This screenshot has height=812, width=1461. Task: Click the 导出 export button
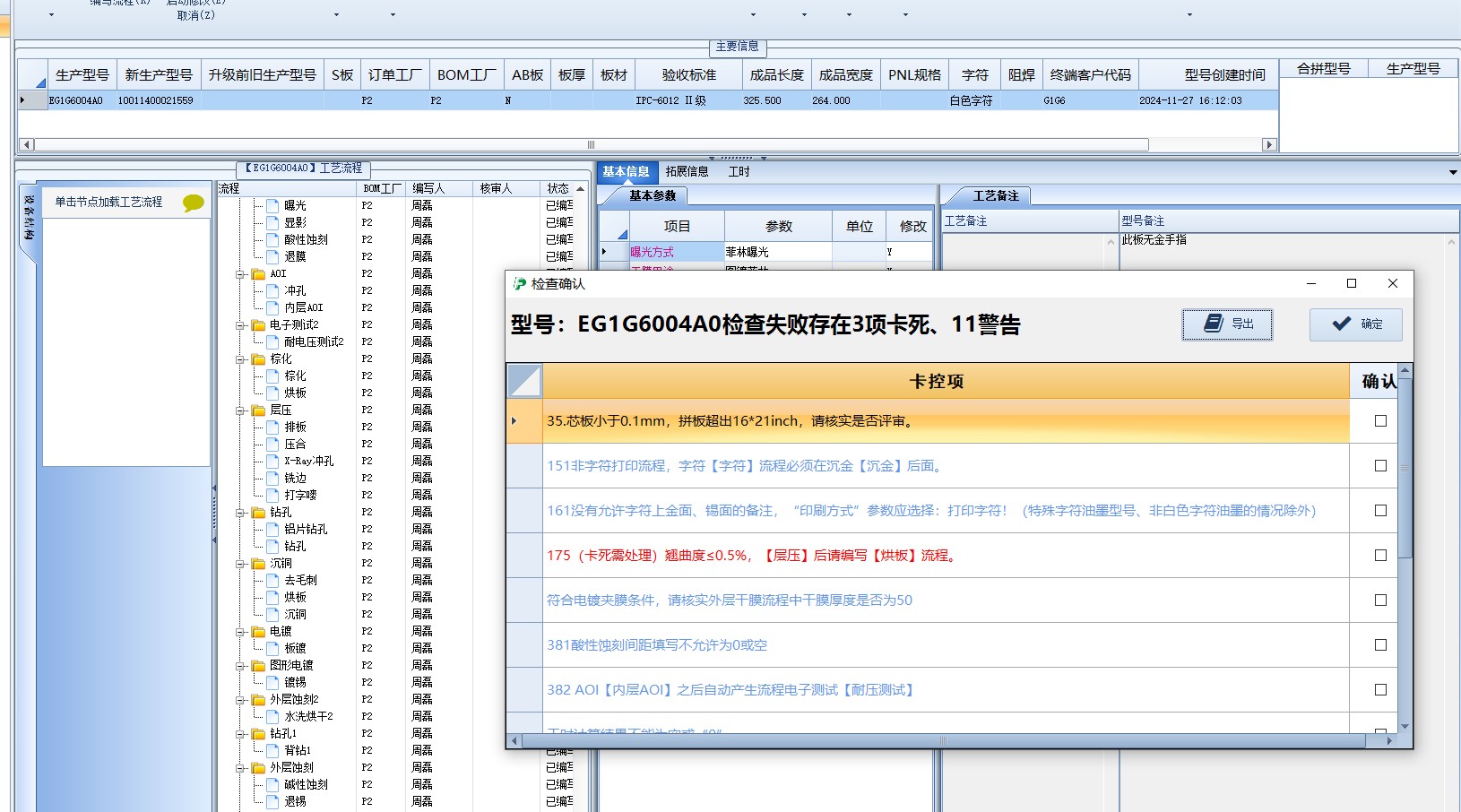tap(1227, 324)
